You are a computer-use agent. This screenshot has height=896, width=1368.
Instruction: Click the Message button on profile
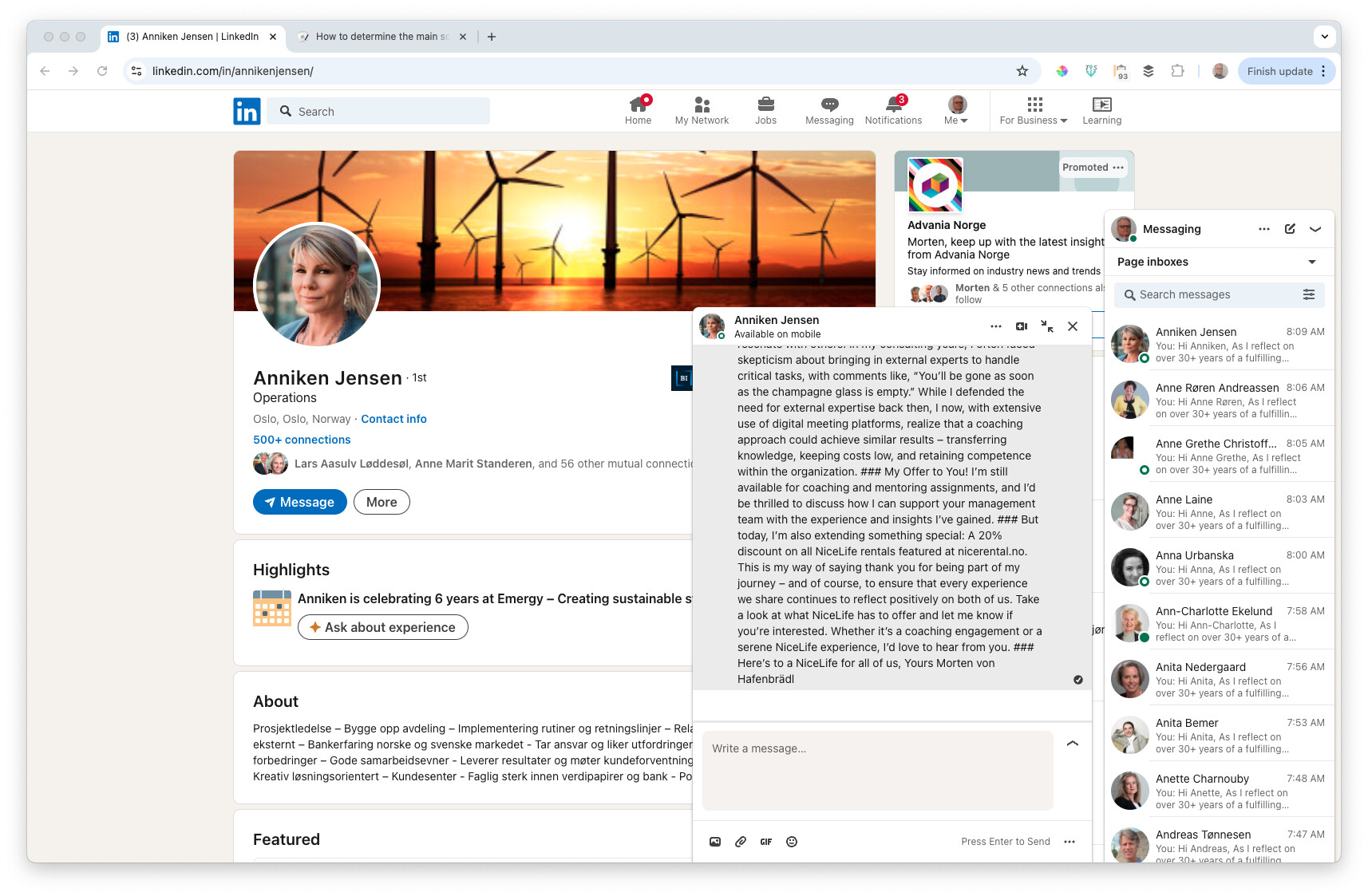tap(299, 502)
